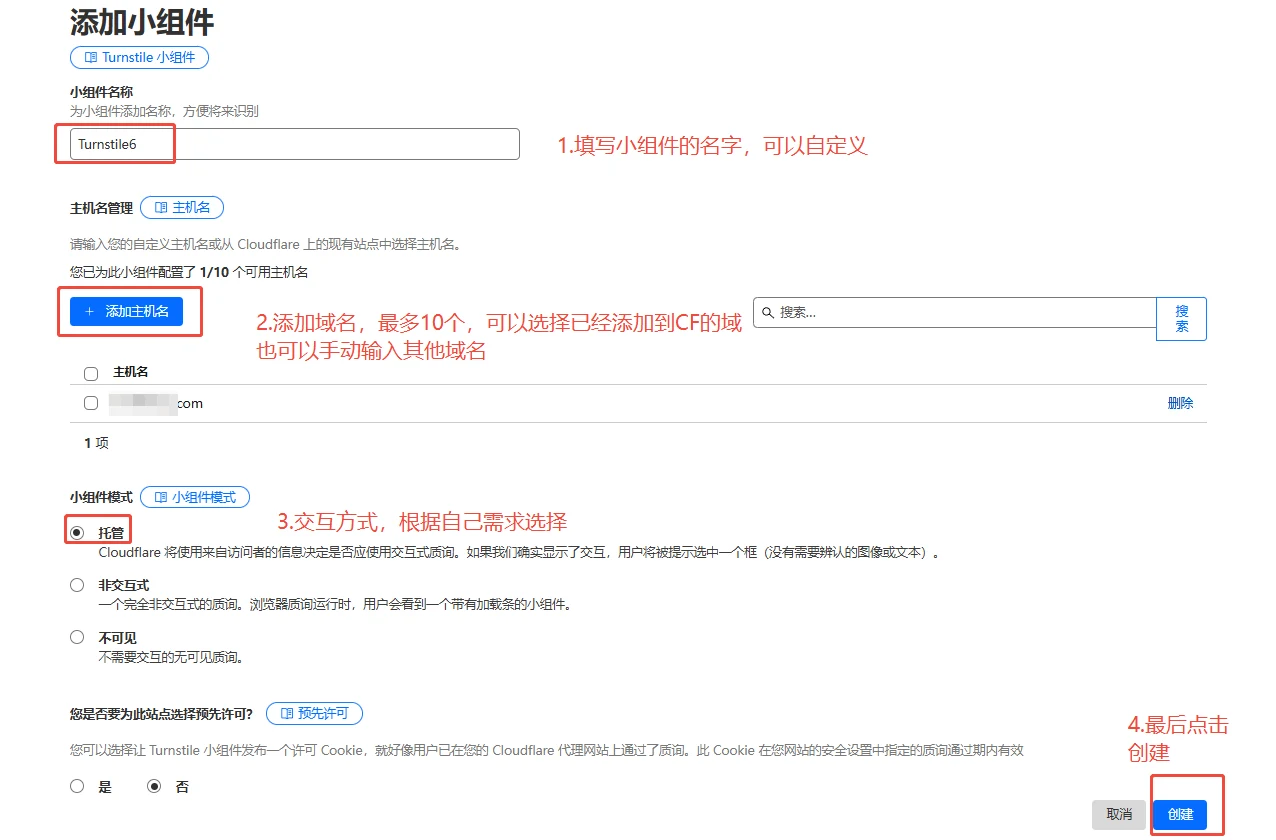This screenshot has height=840, width=1276.
Task: Open the Turnstile 小组件 documentation link
Action: (x=139, y=57)
